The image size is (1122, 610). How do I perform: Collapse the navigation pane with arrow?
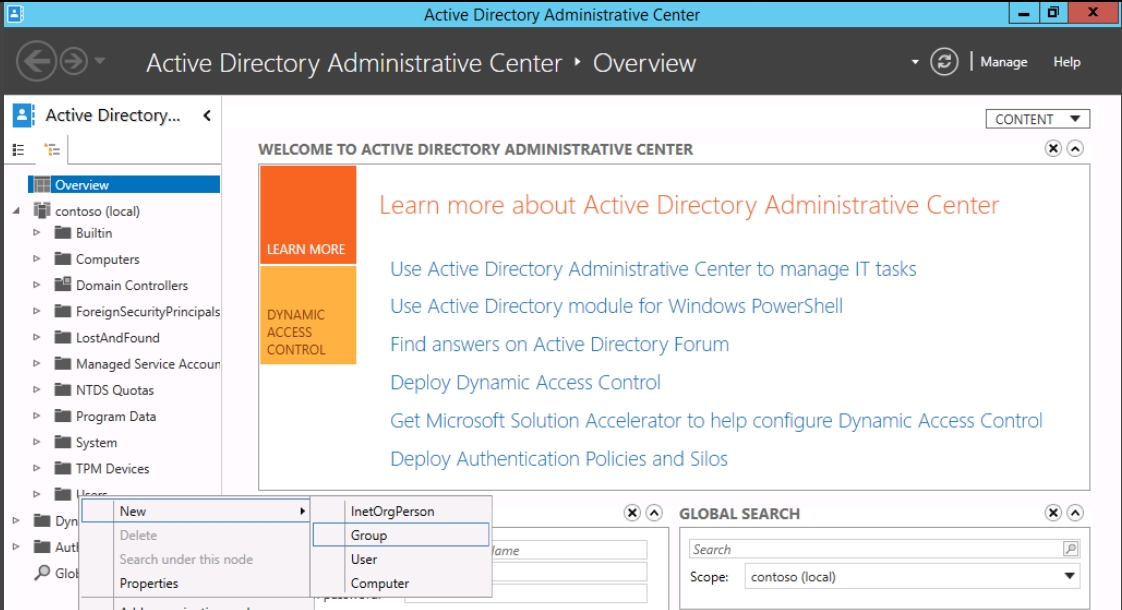click(207, 116)
